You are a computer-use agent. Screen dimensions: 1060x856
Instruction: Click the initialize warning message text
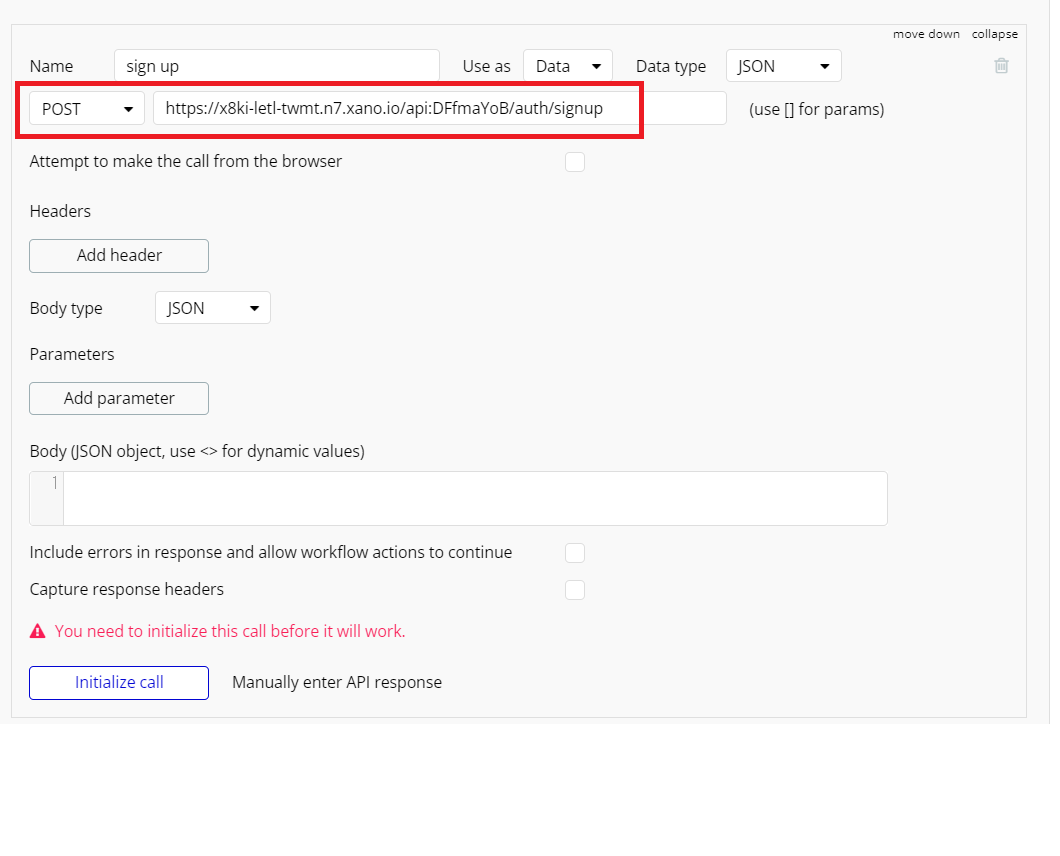click(x=230, y=631)
